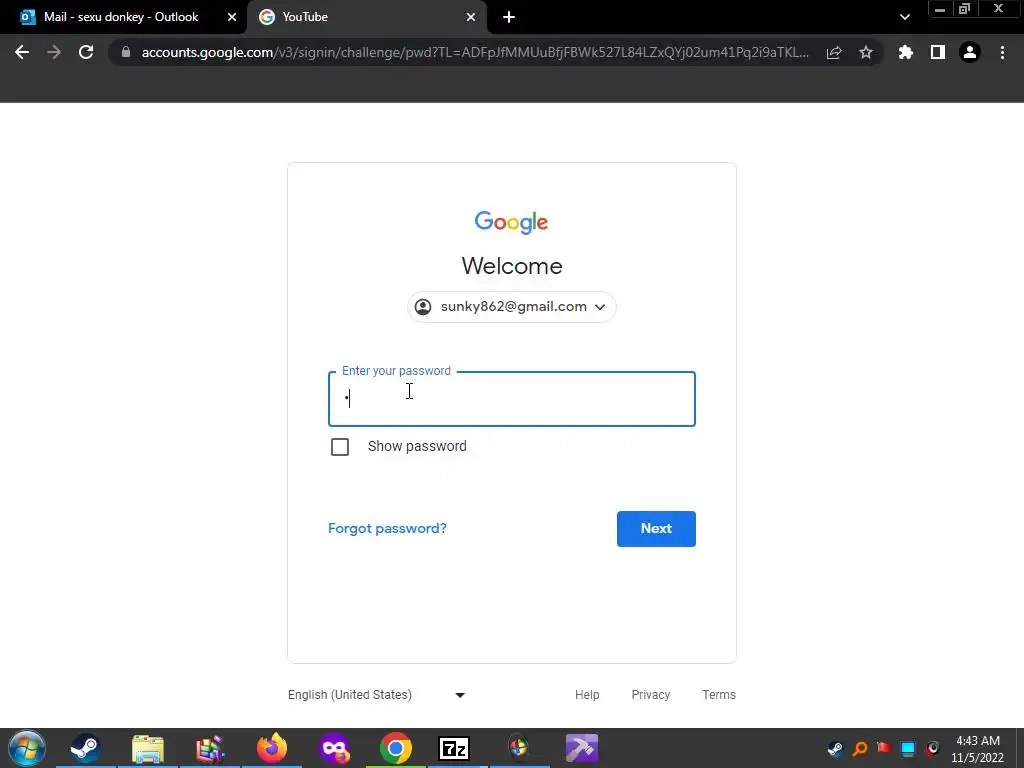Click the Google logo on sign-in card
This screenshot has height=768, width=1024.
tap(511, 222)
